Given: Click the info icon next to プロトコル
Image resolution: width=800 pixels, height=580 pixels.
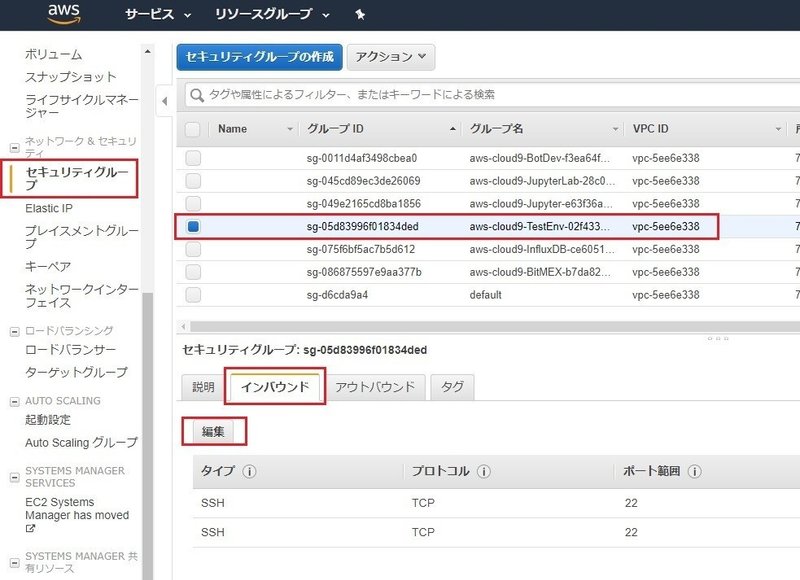Looking at the screenshot, I should click(484, 471).
